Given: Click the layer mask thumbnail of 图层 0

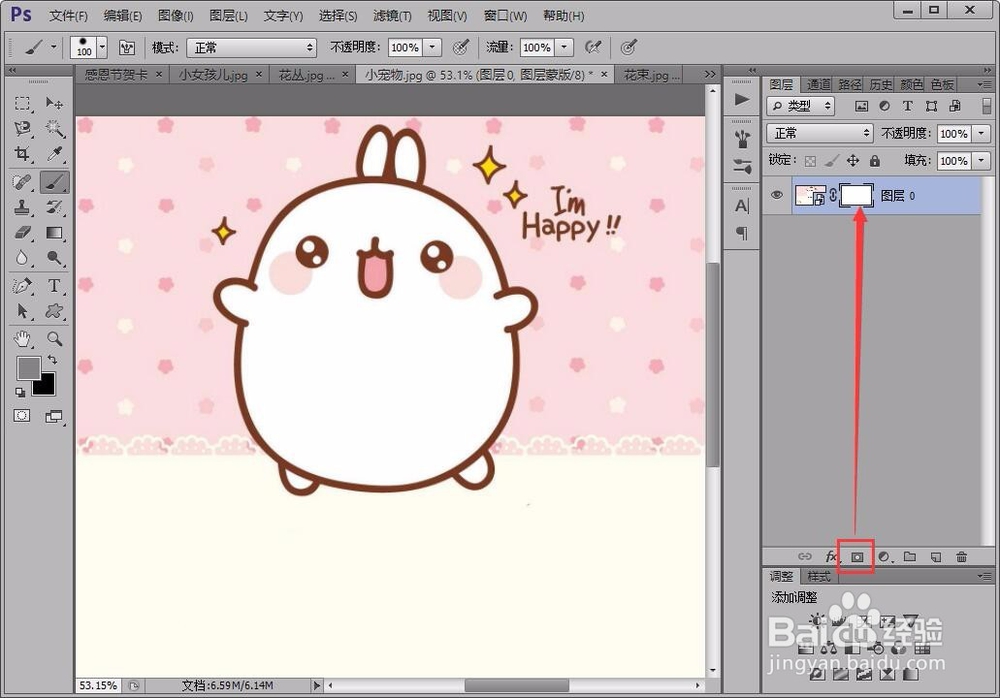Looking at the screenshot, I should (857, 195).
